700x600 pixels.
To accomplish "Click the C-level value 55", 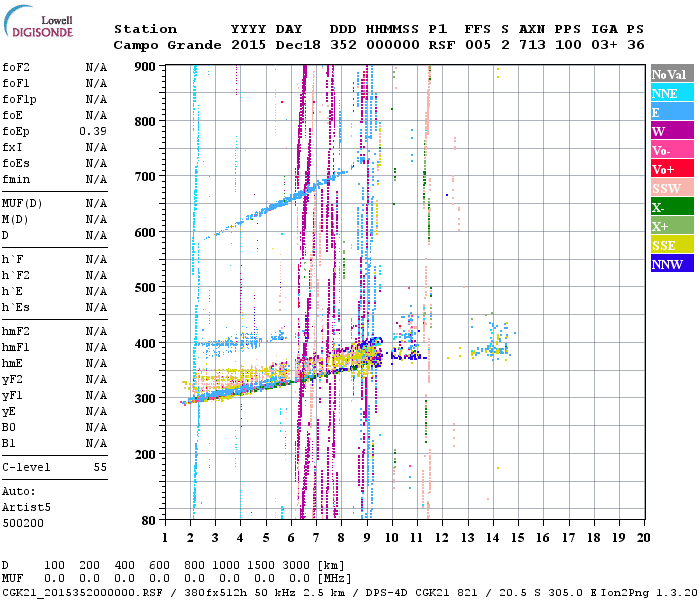I will (100, 468).
